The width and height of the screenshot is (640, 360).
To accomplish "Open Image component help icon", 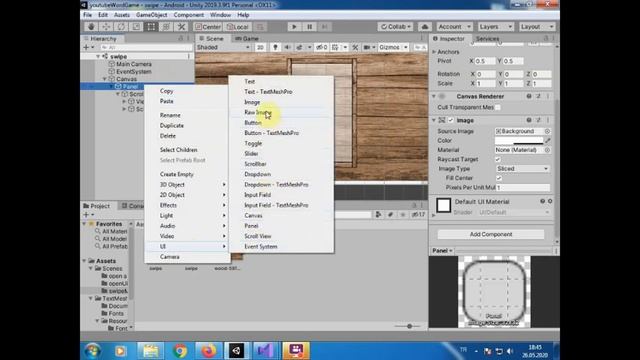I will tap(529, 120).
